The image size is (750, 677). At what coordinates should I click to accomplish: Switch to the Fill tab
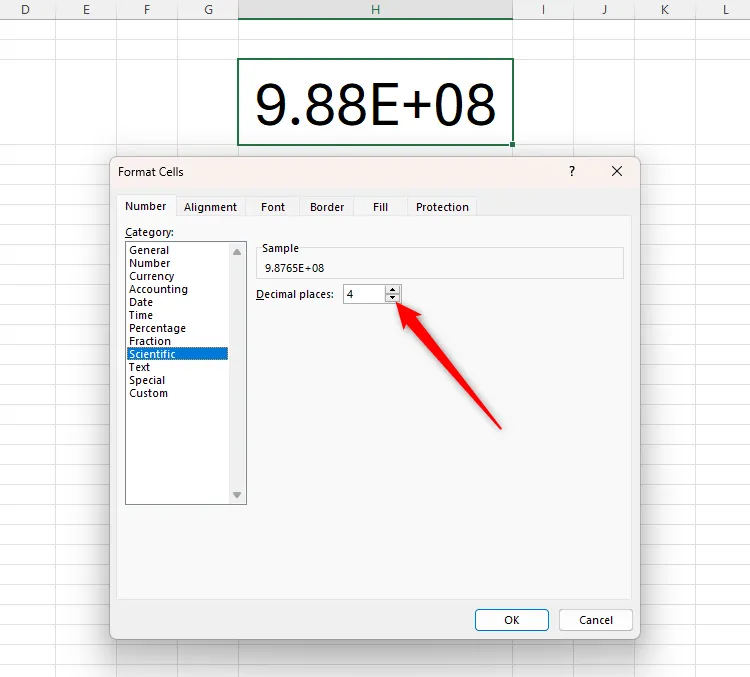(380, 207)
